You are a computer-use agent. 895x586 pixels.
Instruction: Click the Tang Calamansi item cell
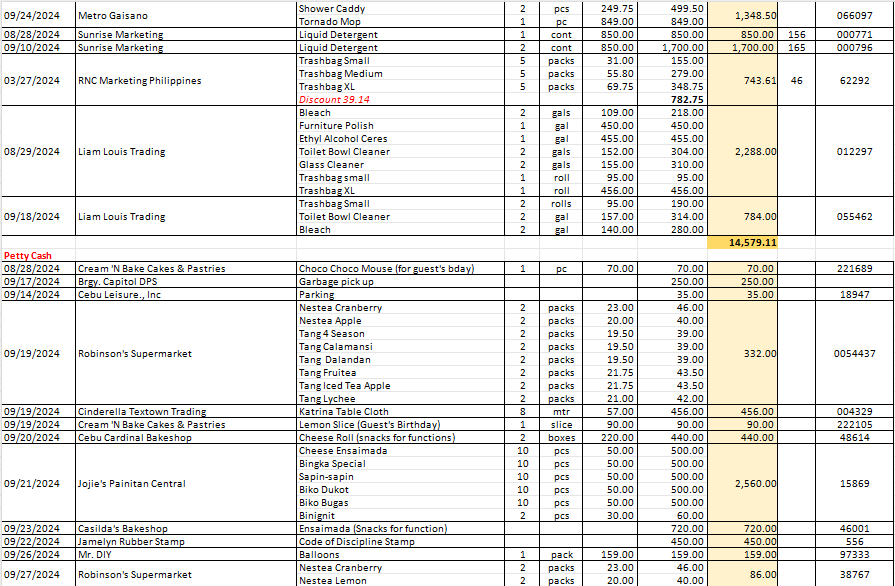400,346
